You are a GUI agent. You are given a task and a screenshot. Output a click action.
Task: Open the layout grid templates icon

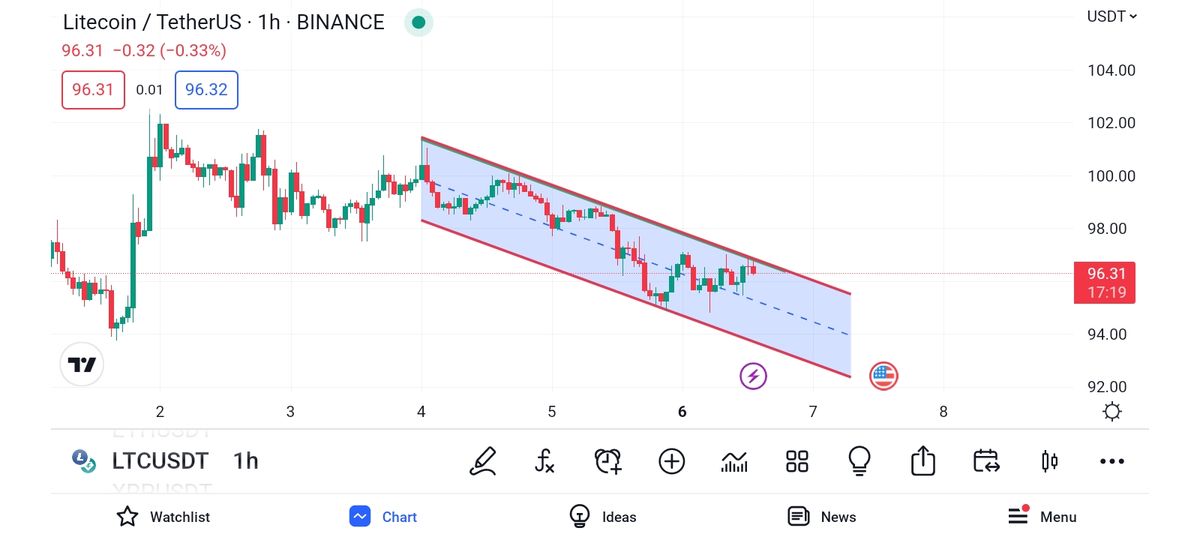(797, 461)
